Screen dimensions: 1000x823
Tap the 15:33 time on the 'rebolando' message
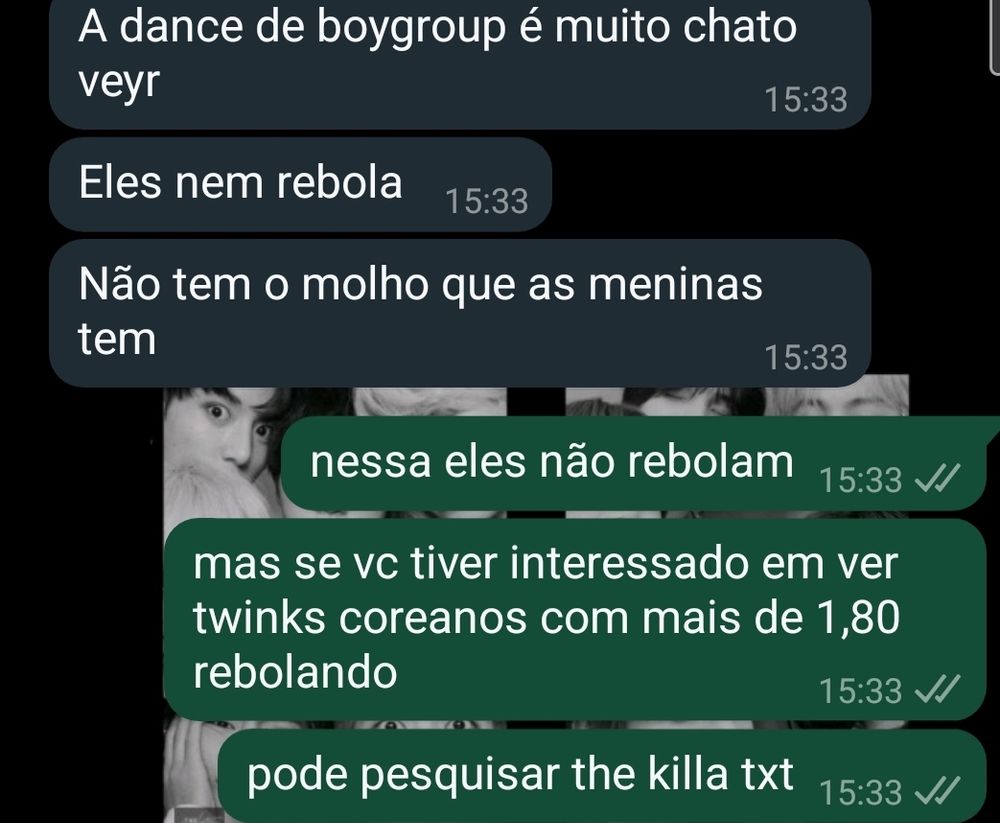click(860, 691)
